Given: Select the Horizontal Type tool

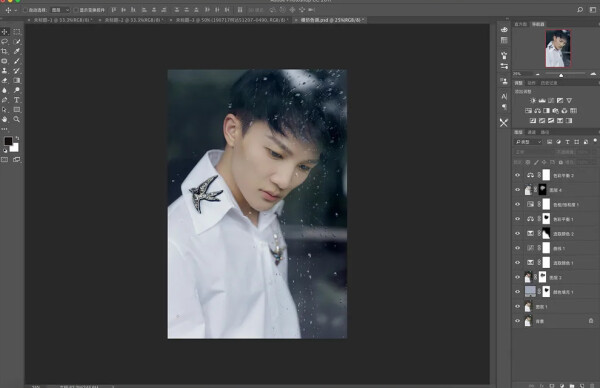Looking at the screenshot, I should pyautogui.click(x=16, y=100).
